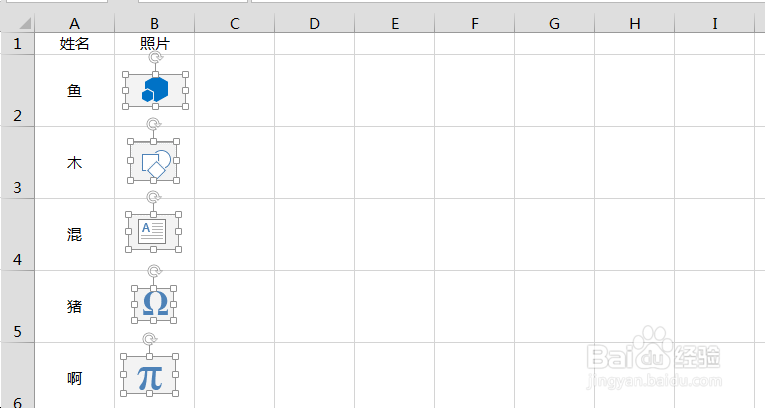Image resolution: width=765 pixels, height=408 pixels.
Task: Select the Pi symbol picture
Action: 149,377
